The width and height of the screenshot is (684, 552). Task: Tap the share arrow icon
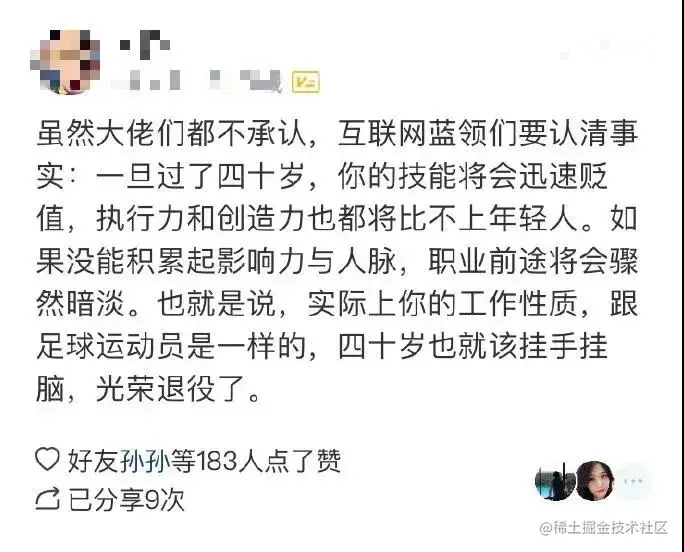[47, 500]
